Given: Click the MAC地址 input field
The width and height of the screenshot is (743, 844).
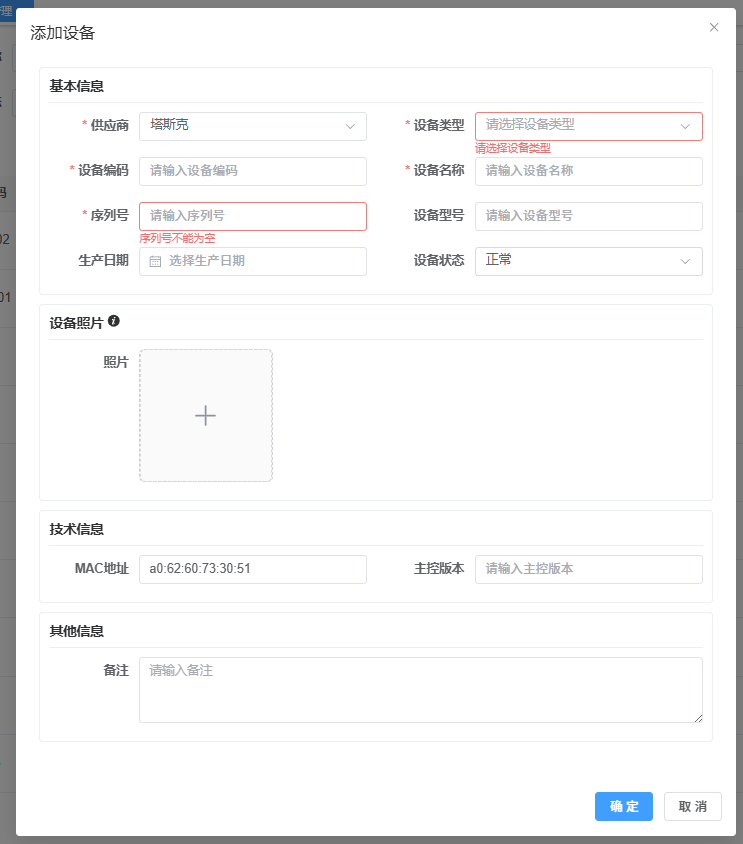Looking at the screenshot, I should point(252,569).
